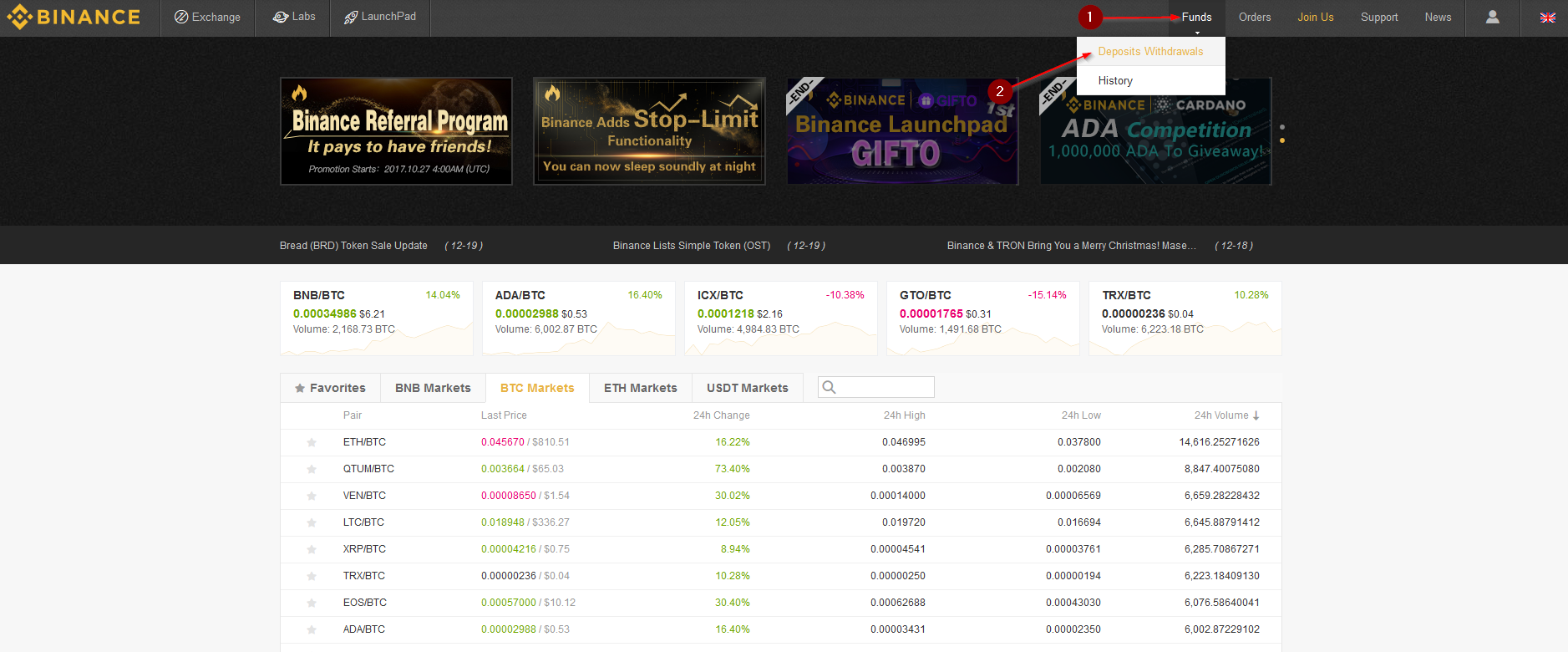
Task: Open the GTO/BTC ticker card
Action: (983, 318)
